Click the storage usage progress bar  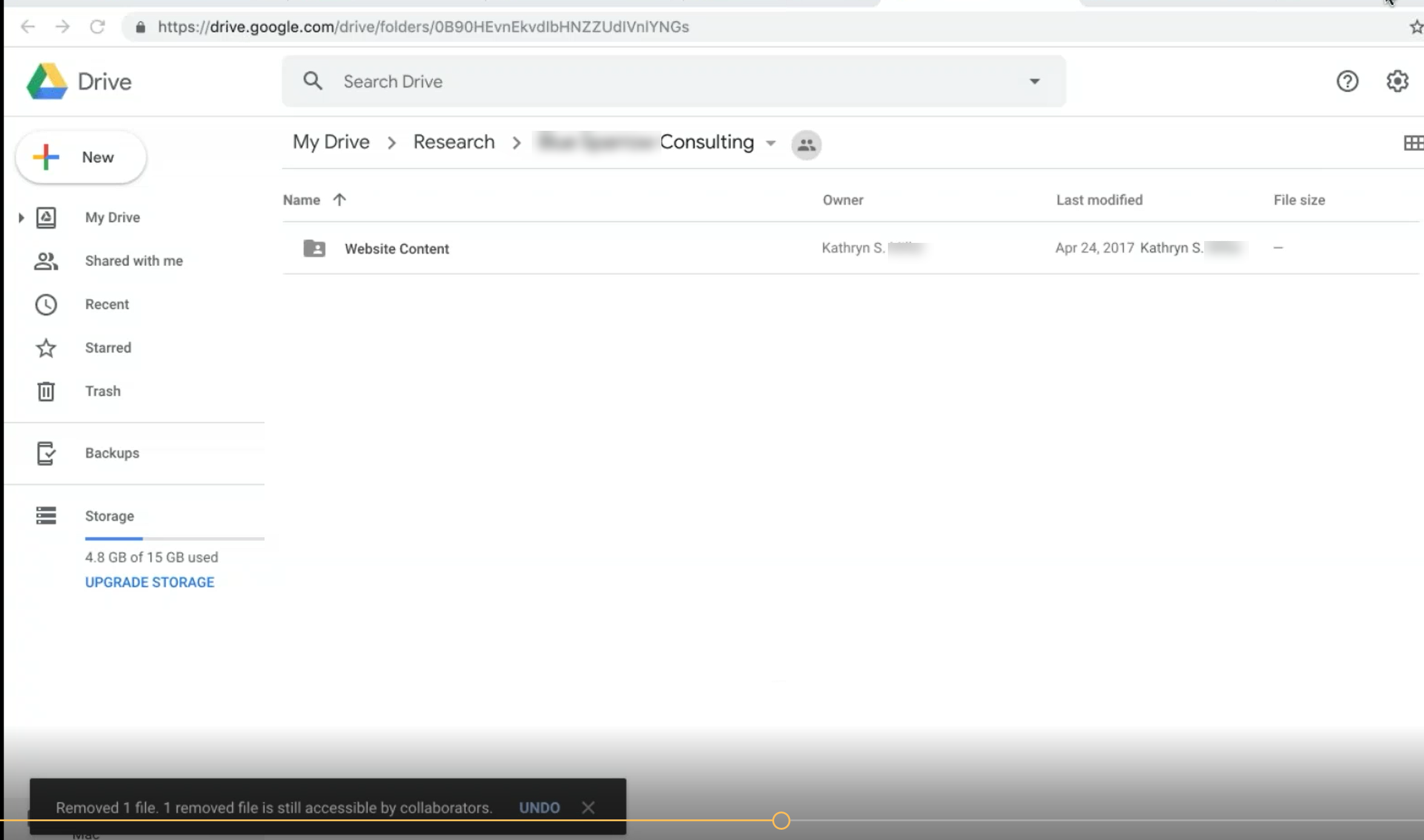click(174, 538)
